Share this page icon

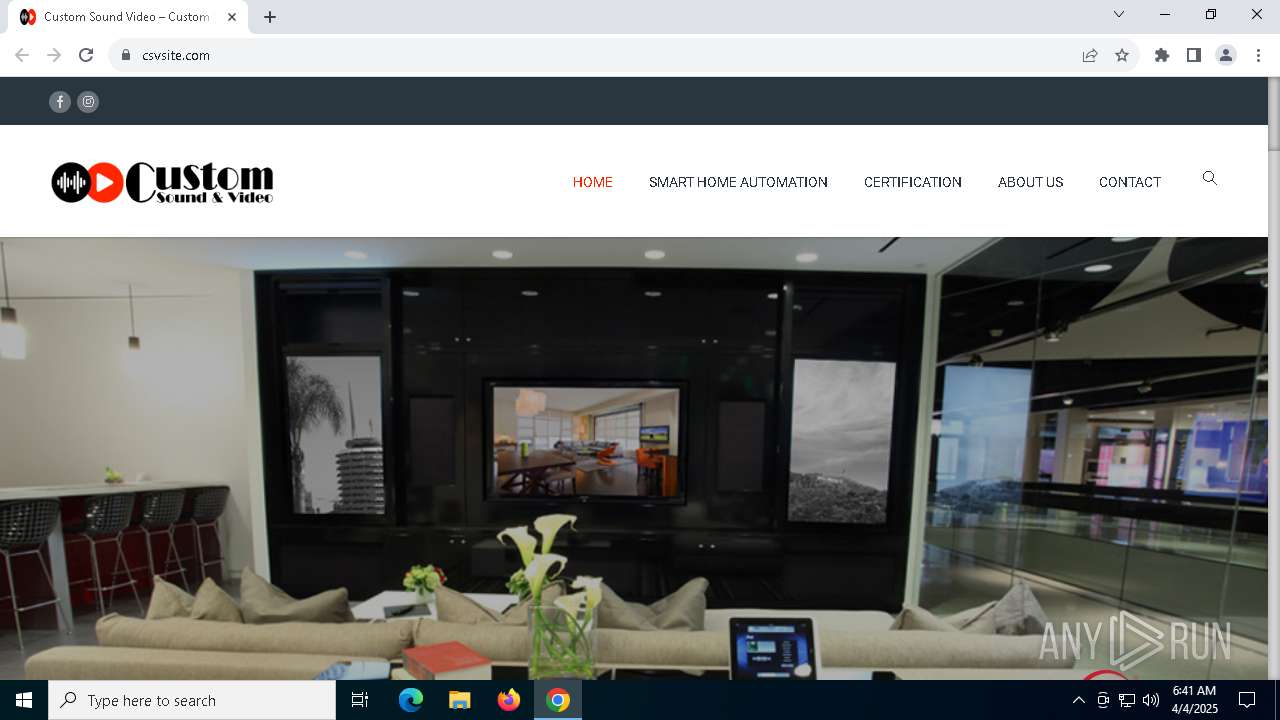(x=1090, y=55)
